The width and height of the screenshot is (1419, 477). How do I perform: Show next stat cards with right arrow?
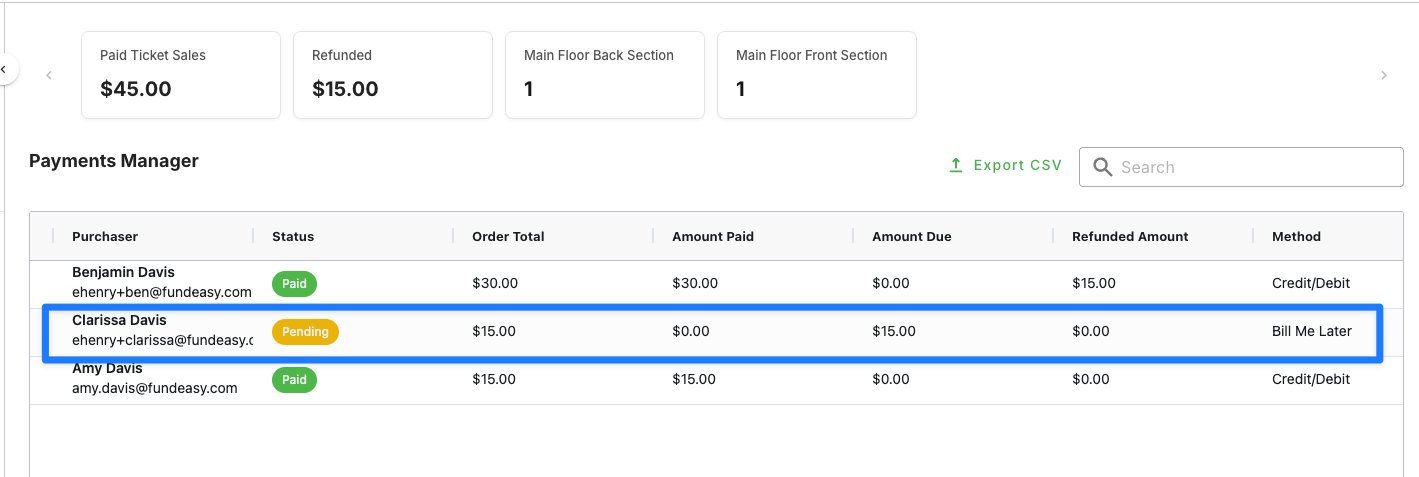tap(1384, 75)
